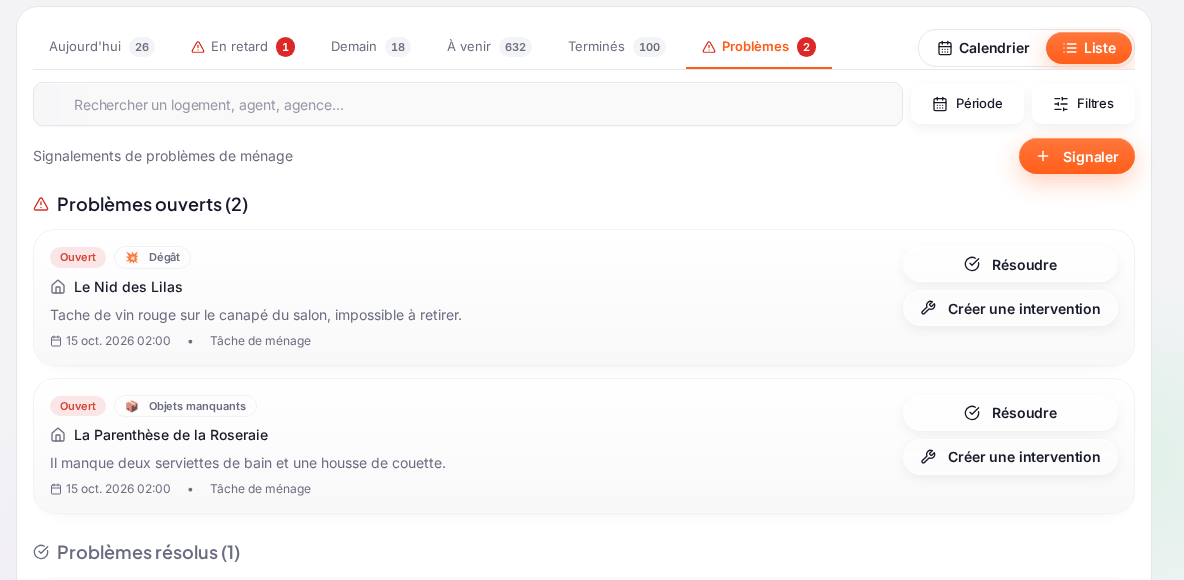Click the checkmark icon in Le Nid des Lilas Résoudre
This screenshot has width=1184, height=580.
973,264
